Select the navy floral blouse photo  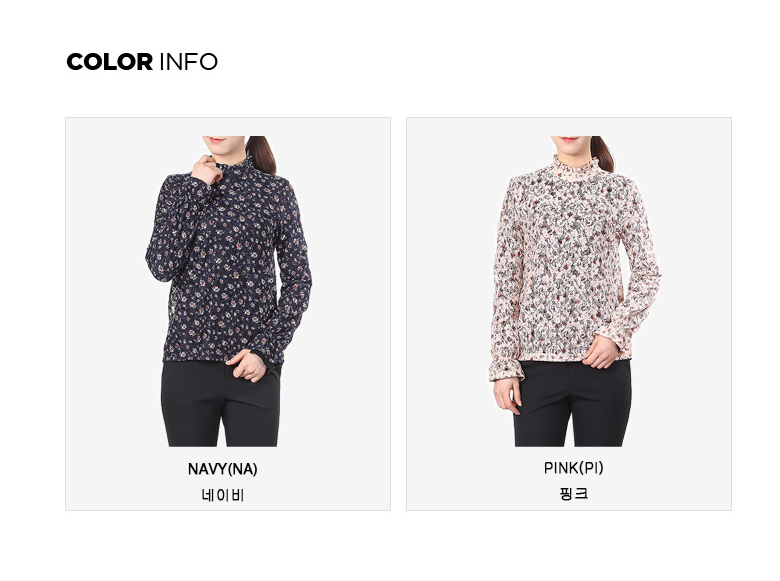(228, 291)
